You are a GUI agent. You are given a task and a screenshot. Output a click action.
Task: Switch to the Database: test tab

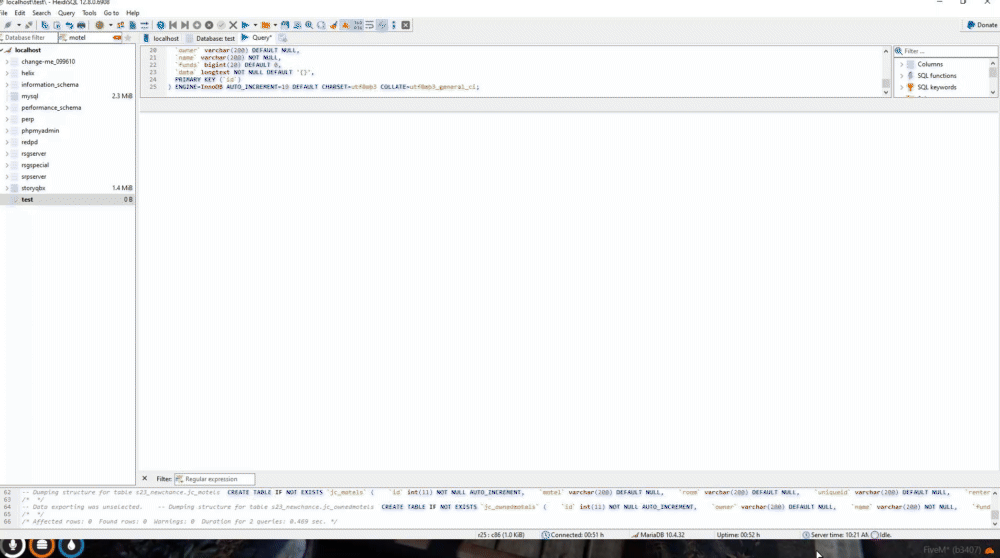click(x=210, y=38)
